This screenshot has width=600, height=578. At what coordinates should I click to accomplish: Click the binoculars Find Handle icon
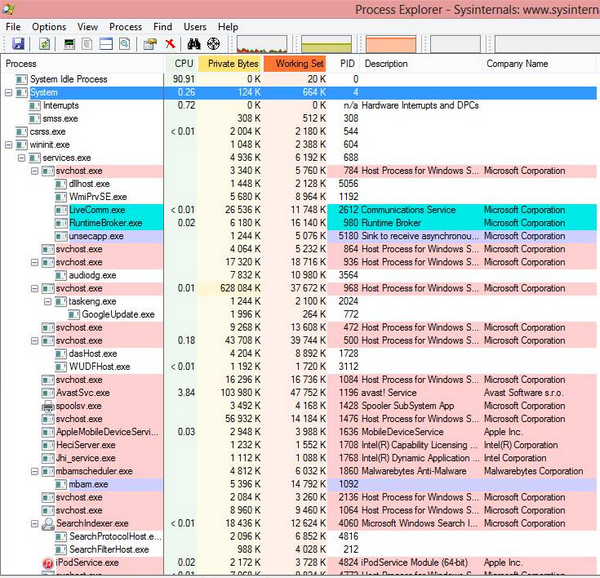tap(194, 44)
